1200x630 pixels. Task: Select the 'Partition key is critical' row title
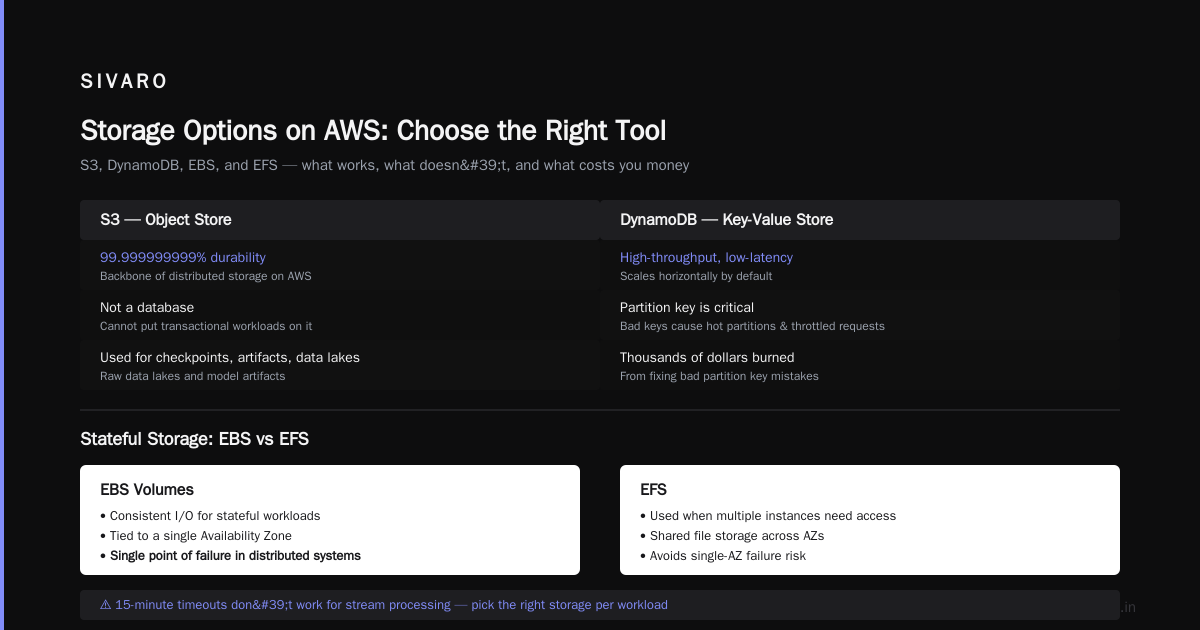click(687, 307)
